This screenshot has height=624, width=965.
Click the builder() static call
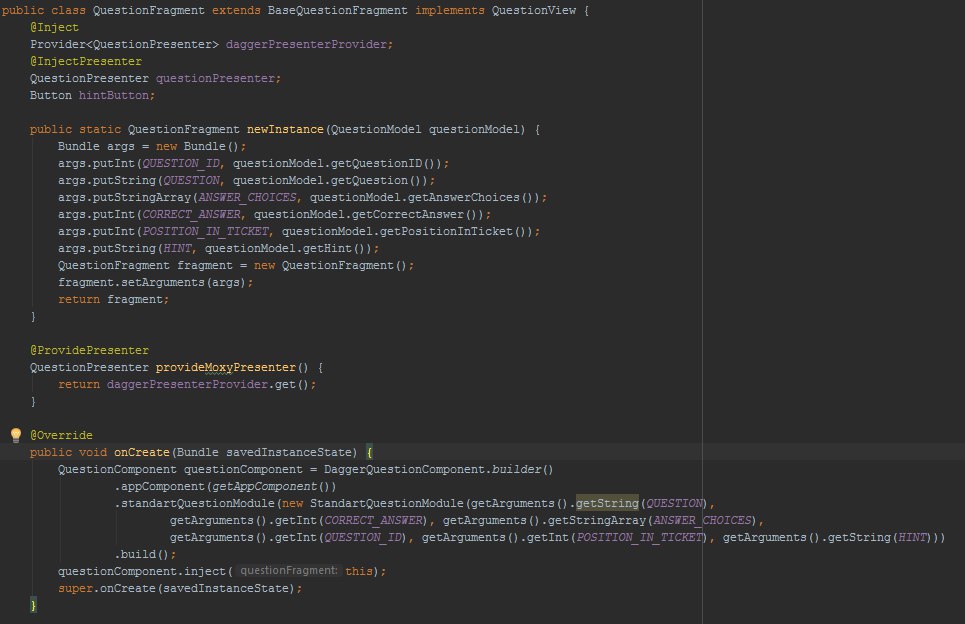click(522, 469)
